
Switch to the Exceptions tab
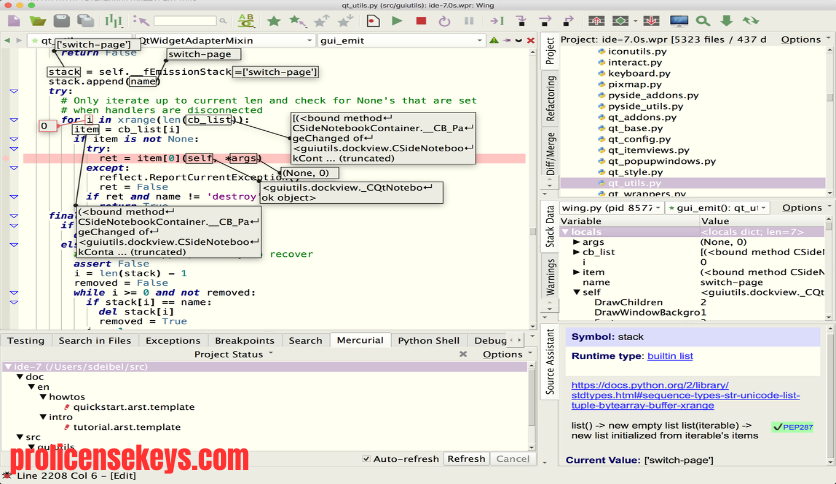173,341
